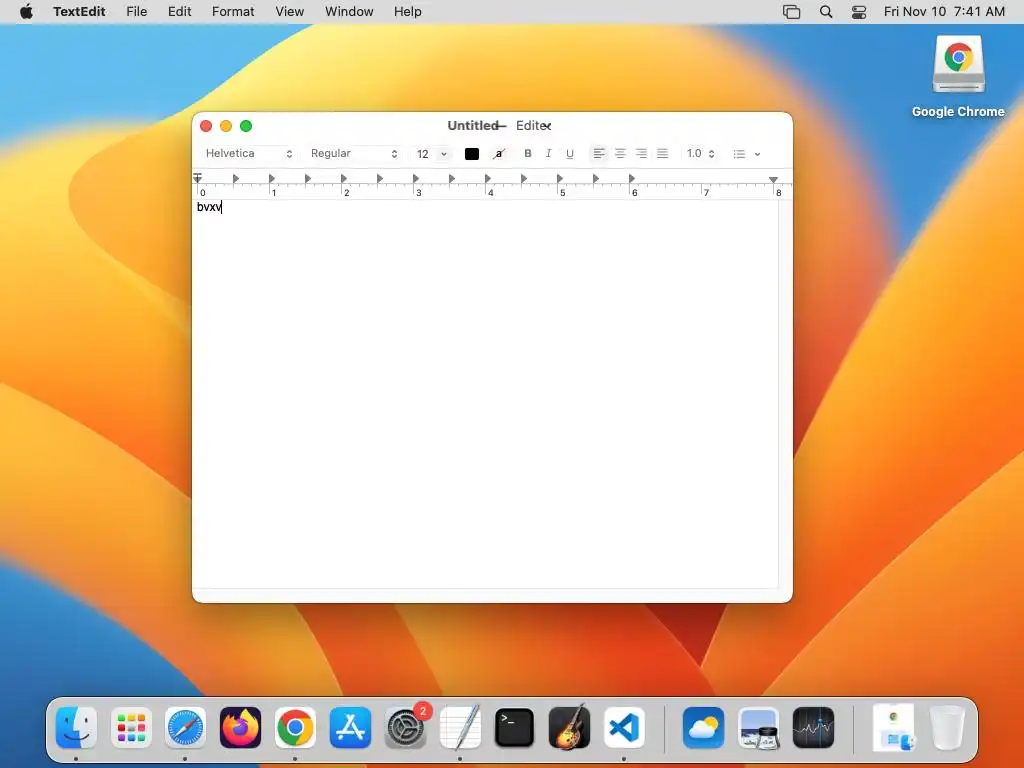Viewport: 1024px width, 768px height.
Task: Toggle bold formatting in the toolbar
Action: pyautogui.click(x=528, y=153)
